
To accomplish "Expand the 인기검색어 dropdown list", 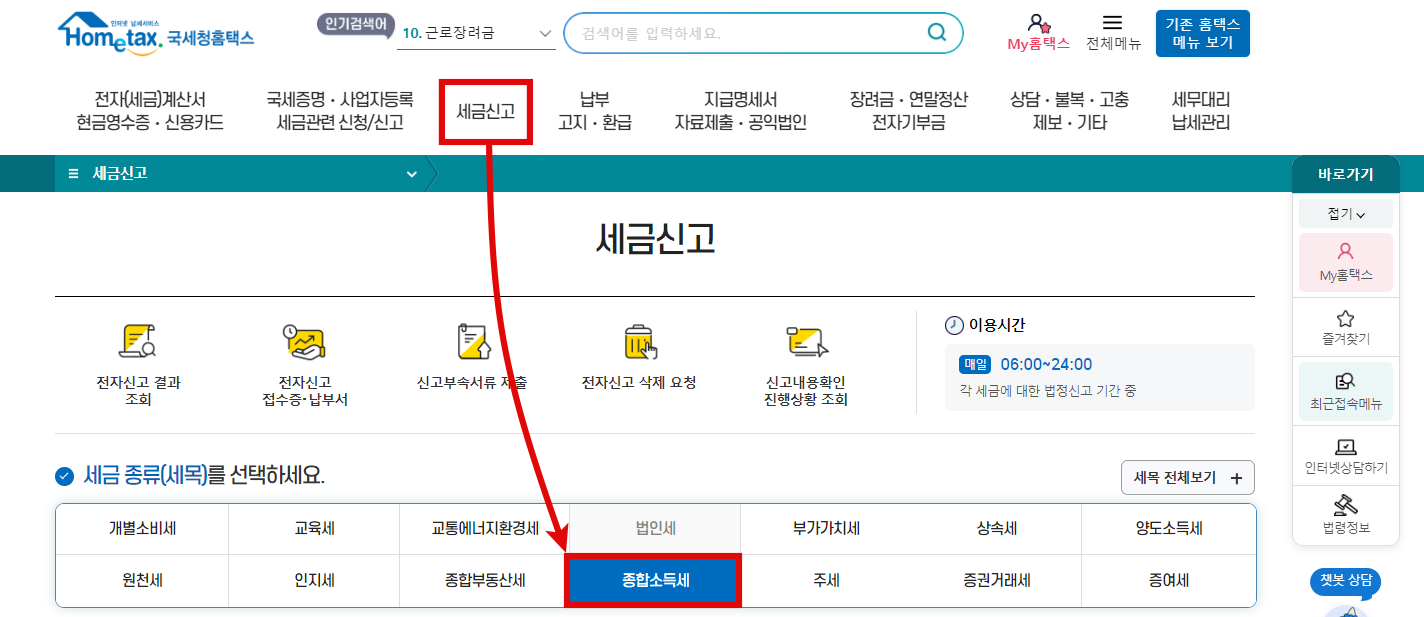I will click(546, 32).
